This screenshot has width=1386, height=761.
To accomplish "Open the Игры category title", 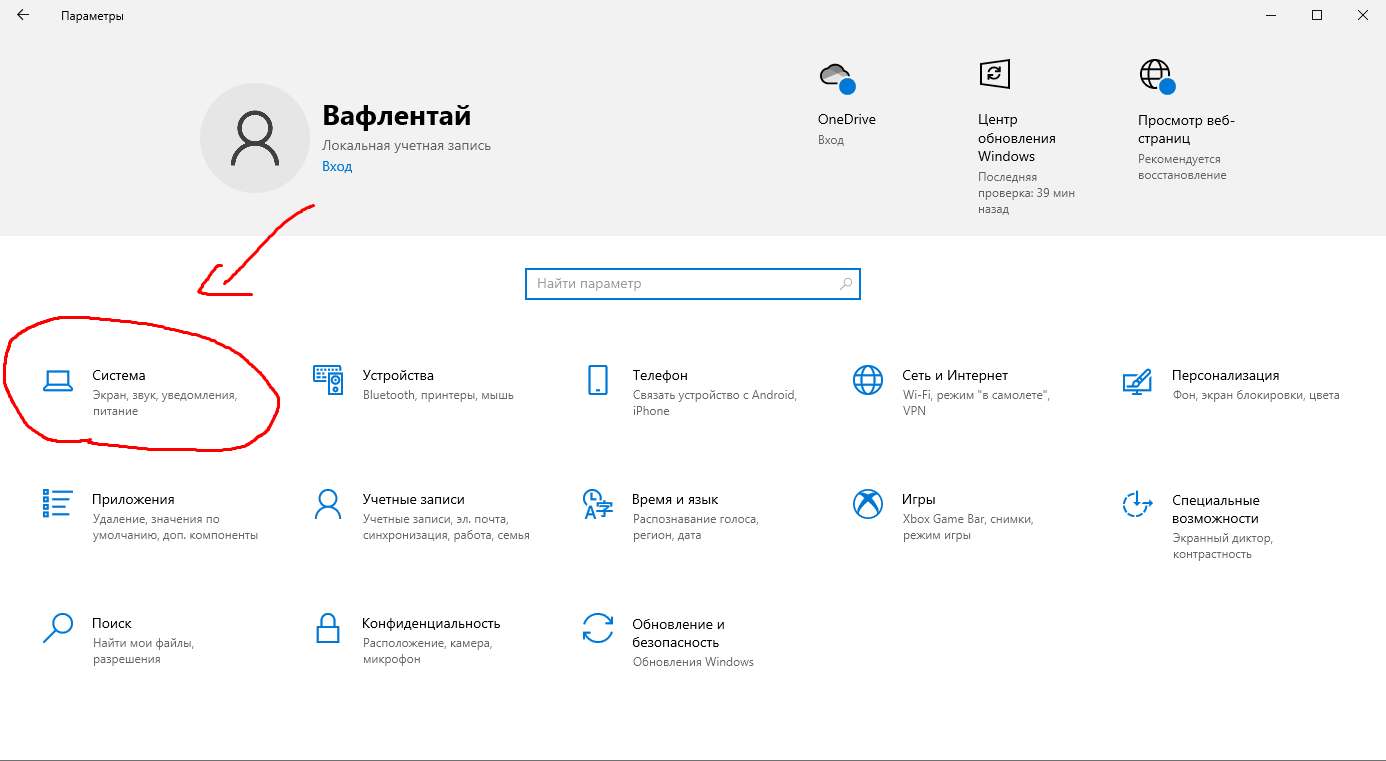I will pyautogui.click(x=919, y=499).
